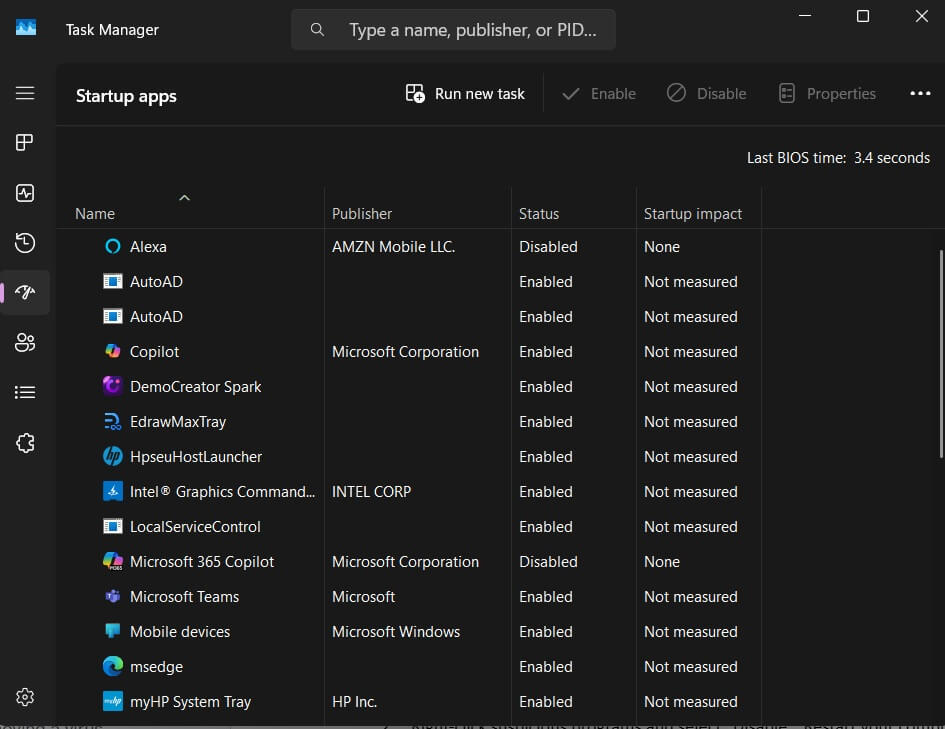Screen dimensions: 945x729
Task: Click Microsoft Windows publisher cell
Action: [396, 631]
